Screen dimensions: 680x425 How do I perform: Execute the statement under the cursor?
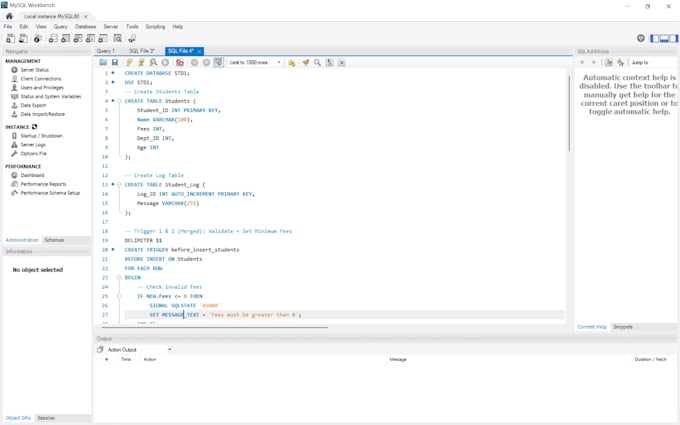pyautogui.click(x=141, y=62)
